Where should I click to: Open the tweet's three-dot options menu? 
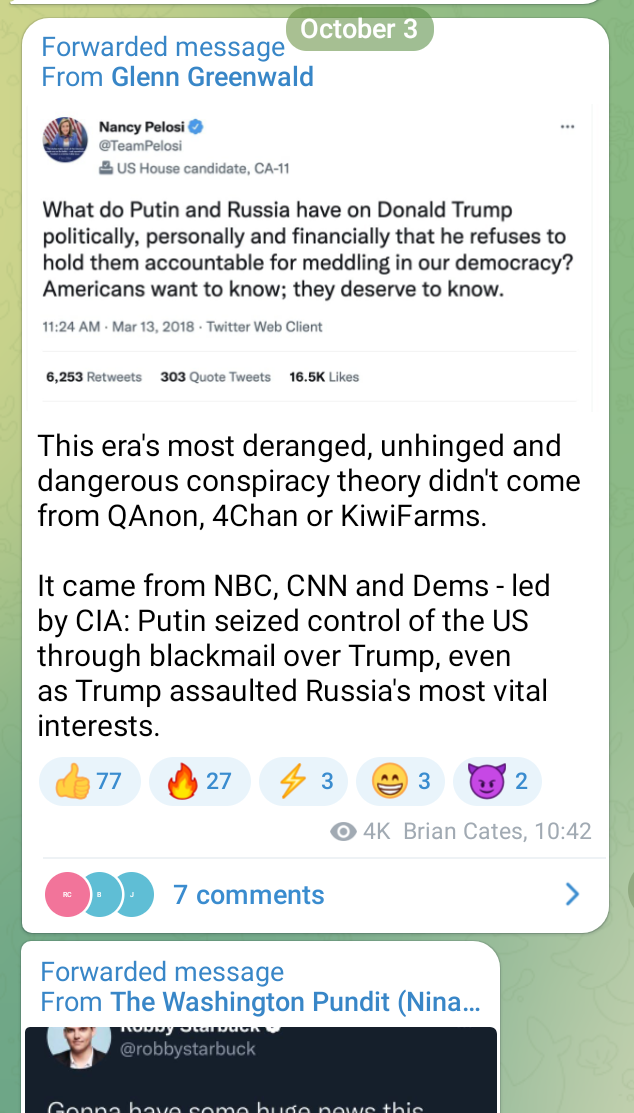(568, 127)
